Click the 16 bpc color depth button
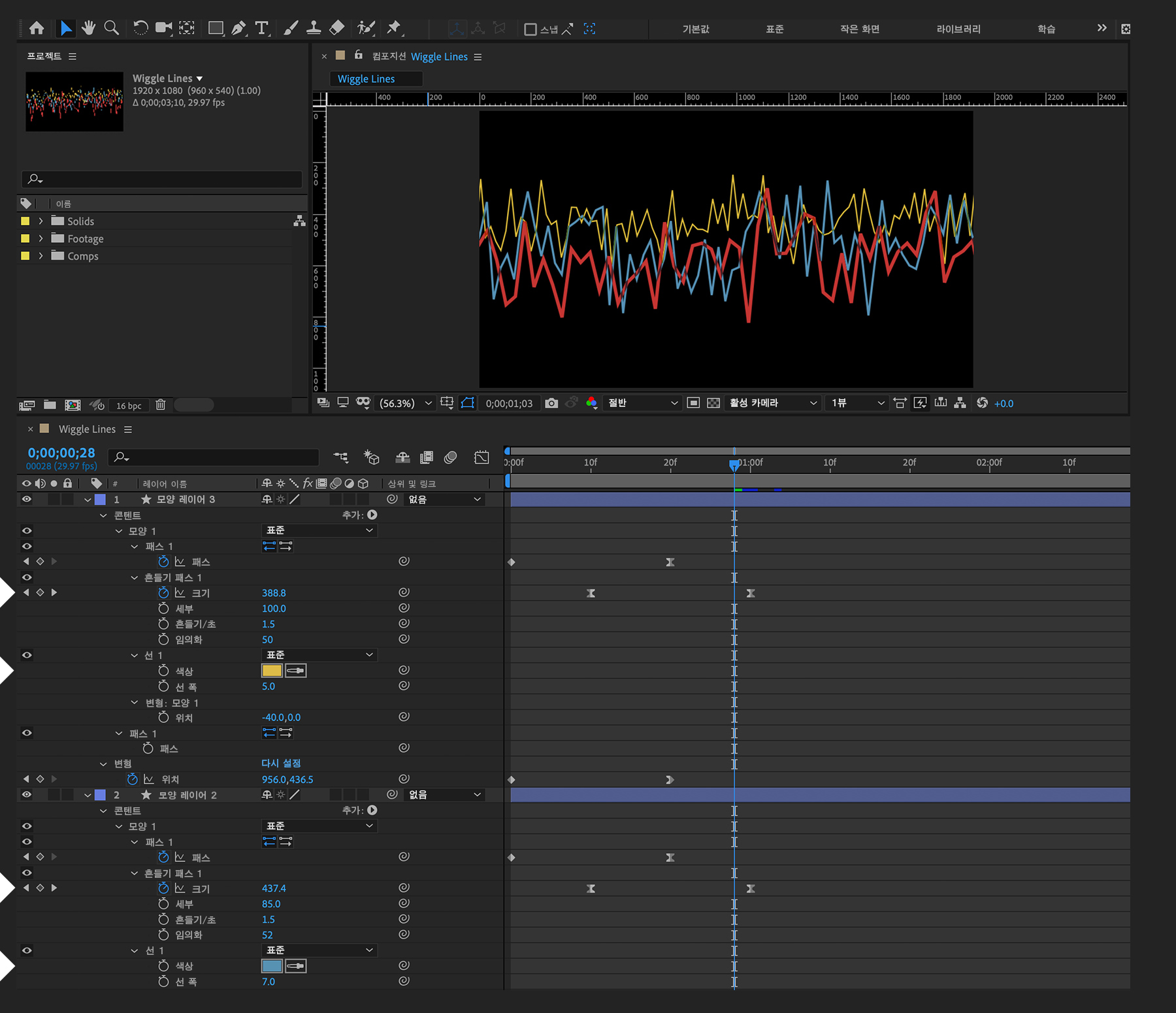 click(x=129, y=406)
